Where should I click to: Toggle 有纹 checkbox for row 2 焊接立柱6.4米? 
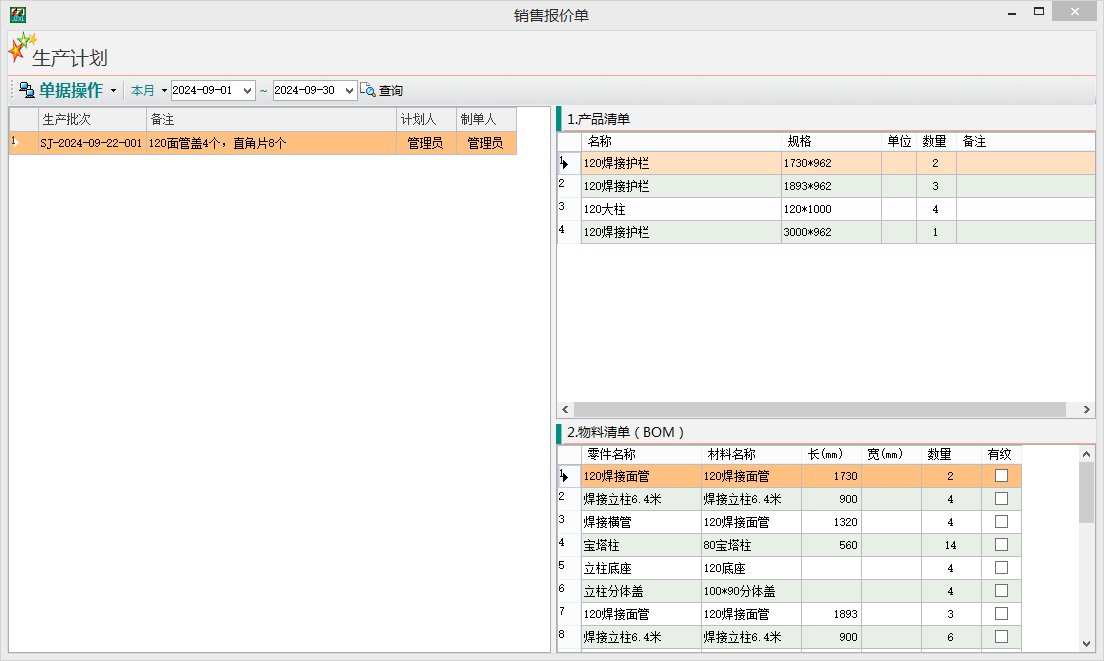click(x=1001, y=498)
